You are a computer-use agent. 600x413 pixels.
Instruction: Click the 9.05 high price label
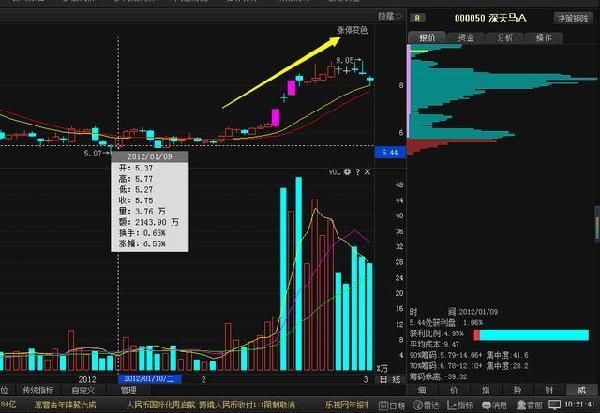pos(344,60)
